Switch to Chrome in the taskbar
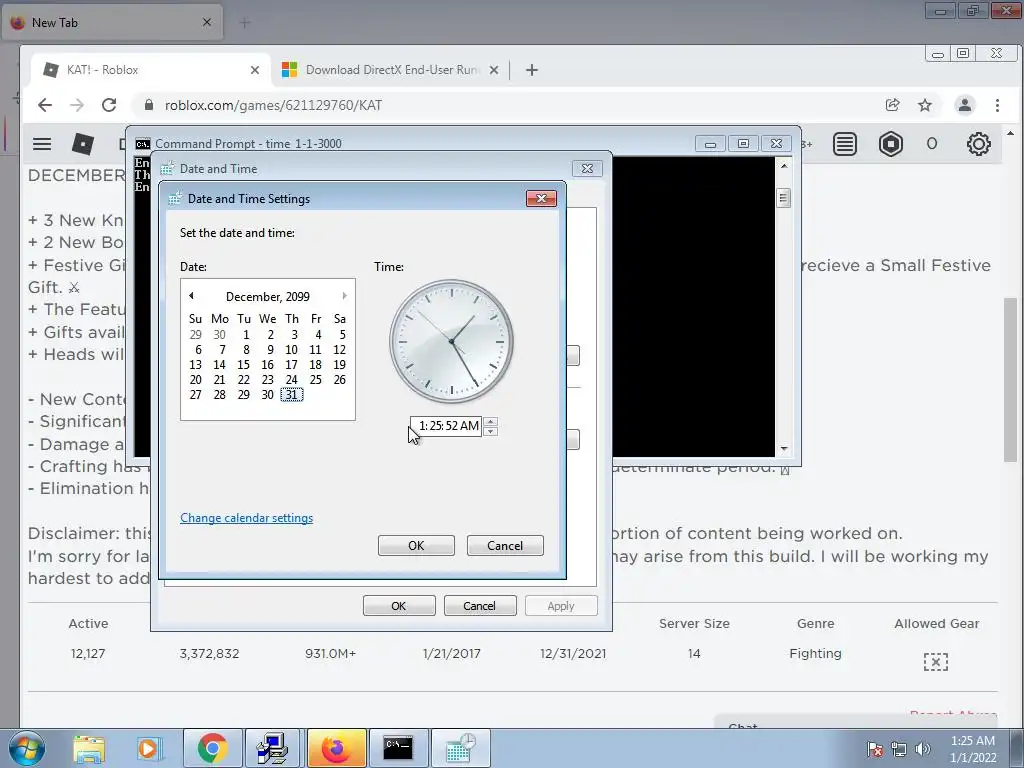The image size is (1024, 768). (212, 749)
